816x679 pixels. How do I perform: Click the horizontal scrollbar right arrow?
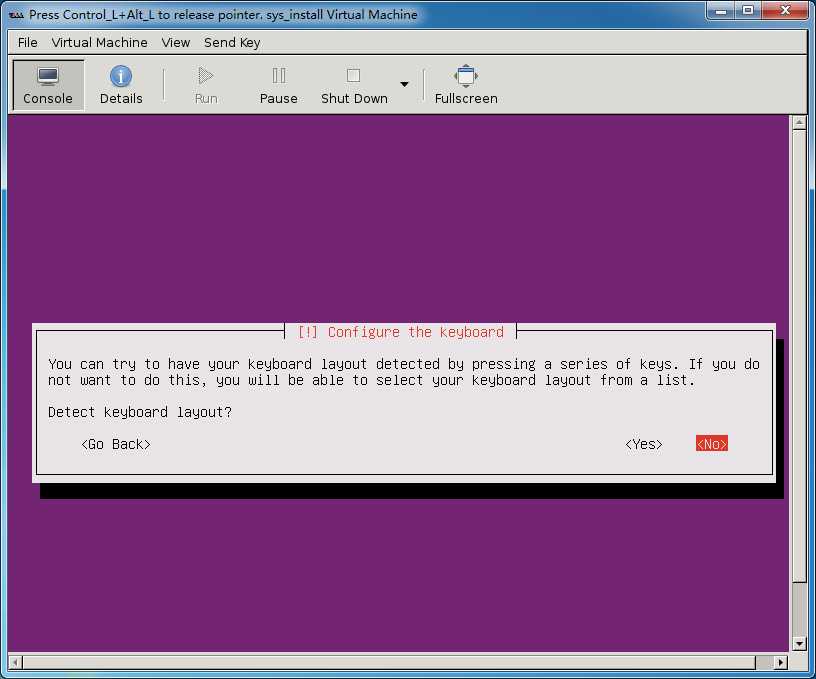click(x=780, y=662)
